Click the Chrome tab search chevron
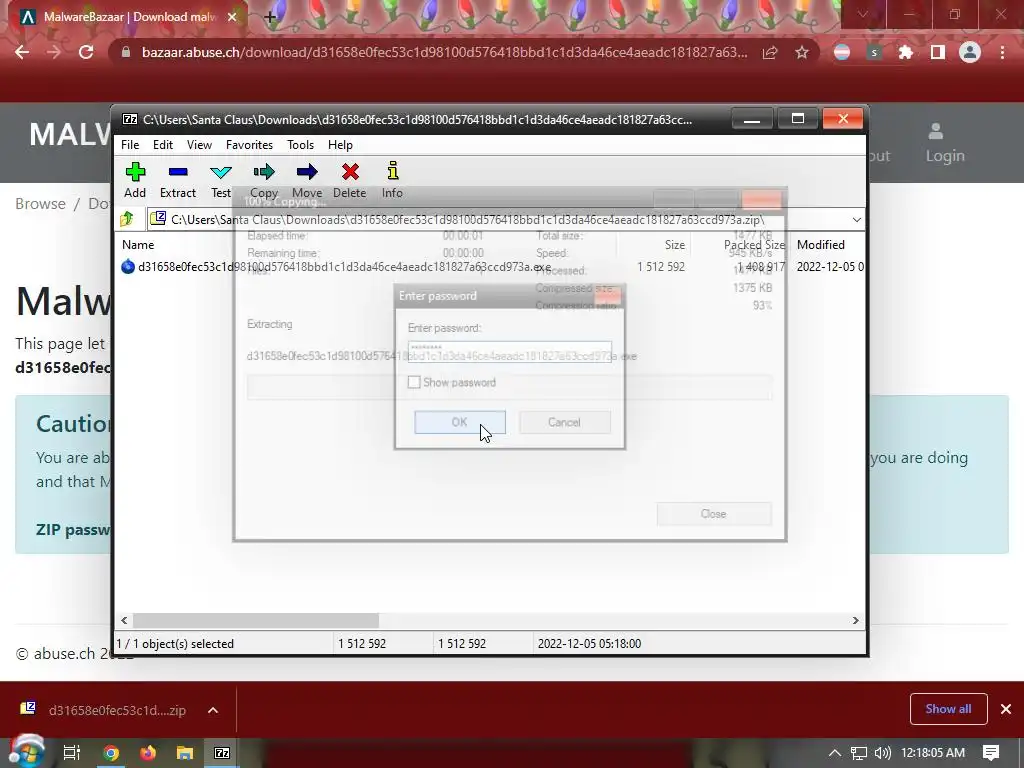1024x768 pixels. pyautogui.click(x=863, y=14)
